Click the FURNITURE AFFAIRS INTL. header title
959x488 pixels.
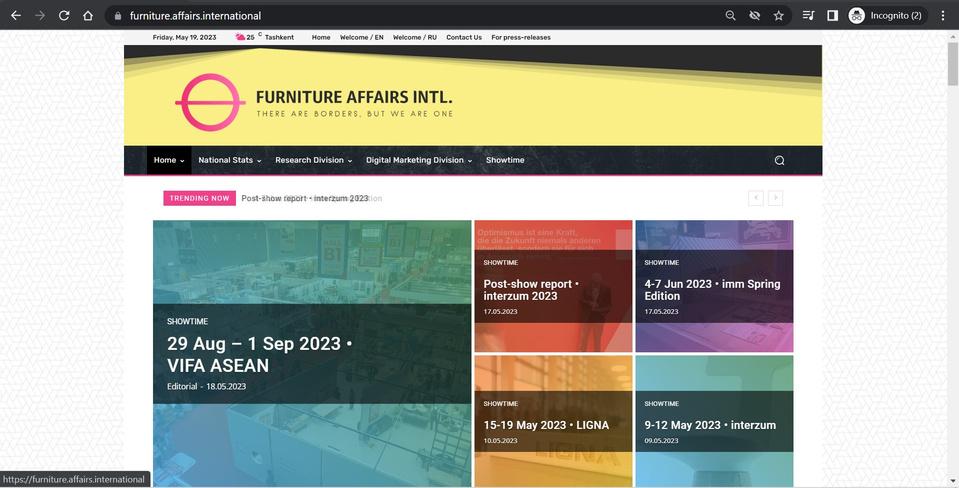tap(354, 97)
